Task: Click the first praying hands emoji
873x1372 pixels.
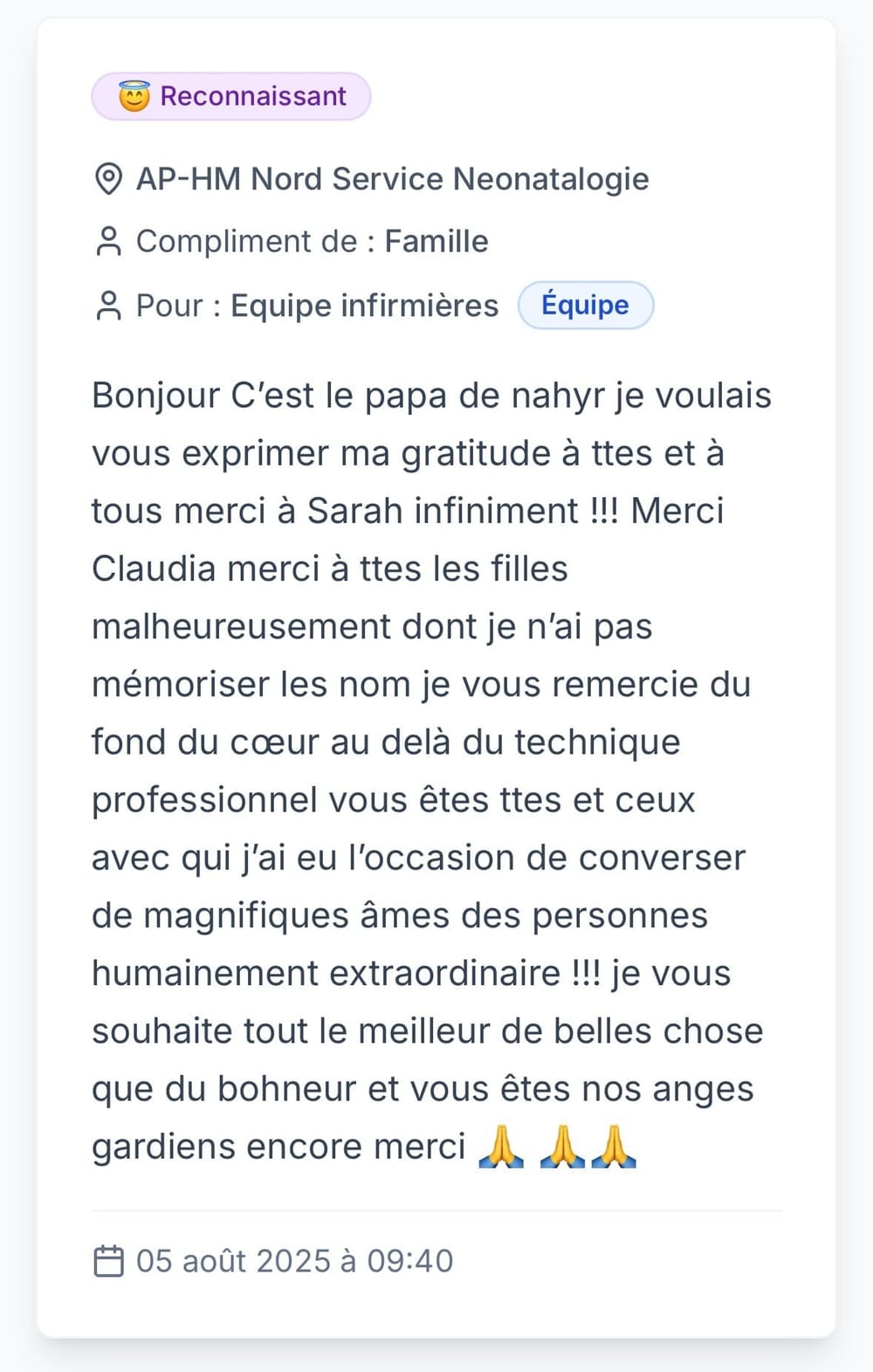Action: (501, 1147)
